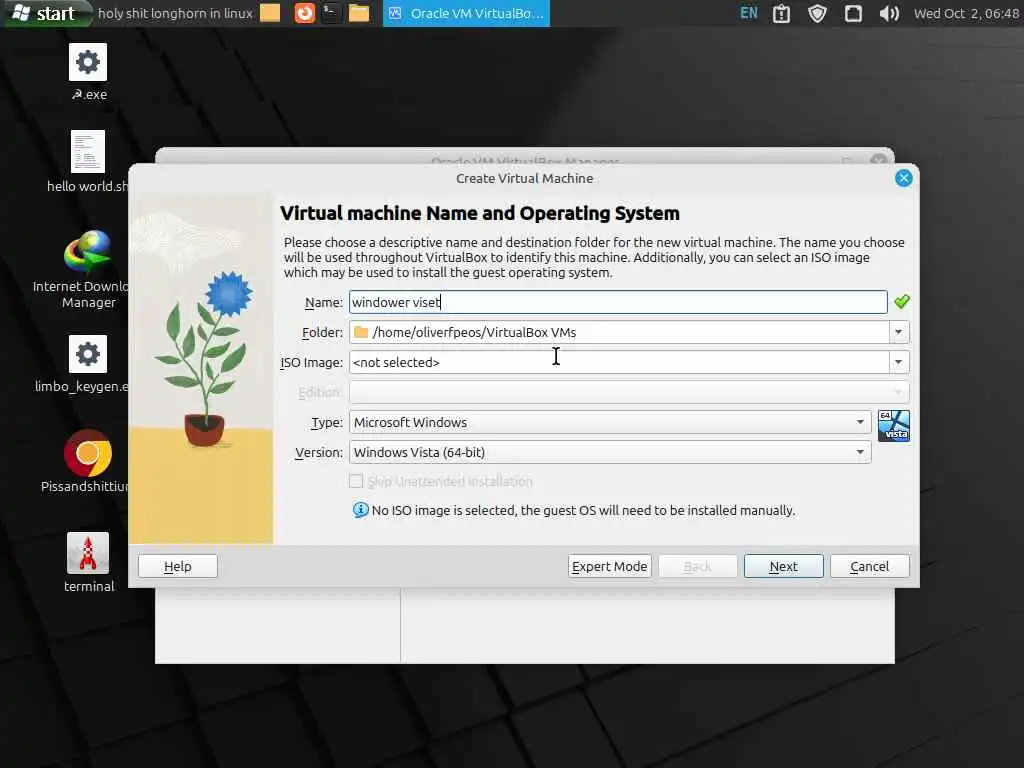1024x768 pixels.
Task: Launch the Firefox browser from taskbar
Action: 304,13
